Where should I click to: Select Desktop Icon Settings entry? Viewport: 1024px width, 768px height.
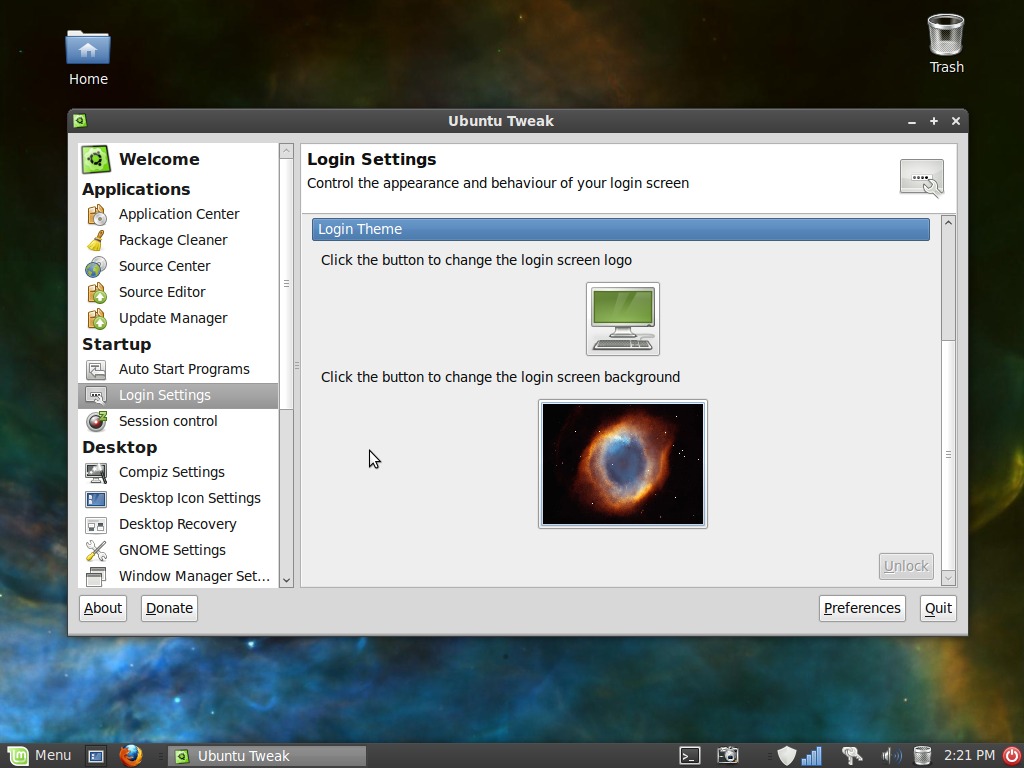[178, 499]
